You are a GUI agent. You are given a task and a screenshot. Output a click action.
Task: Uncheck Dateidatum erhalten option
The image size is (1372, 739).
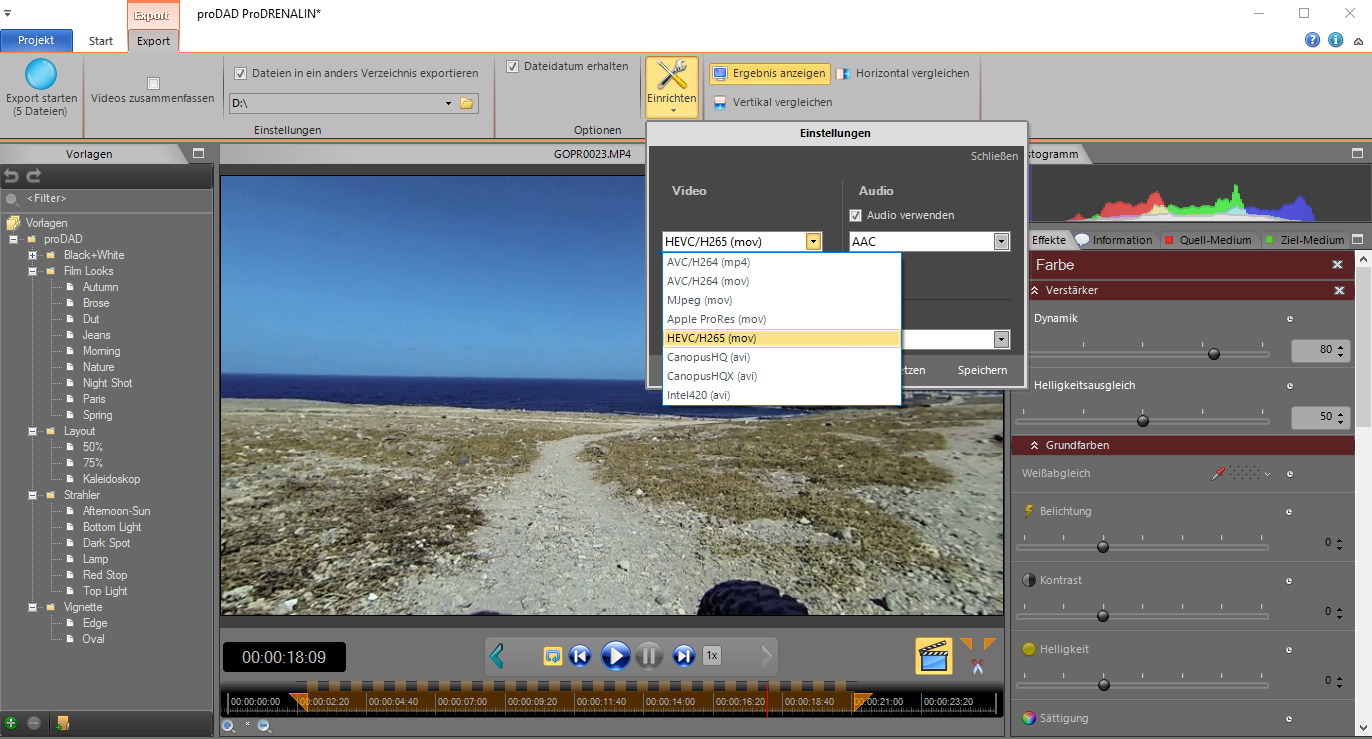point(513,67)
